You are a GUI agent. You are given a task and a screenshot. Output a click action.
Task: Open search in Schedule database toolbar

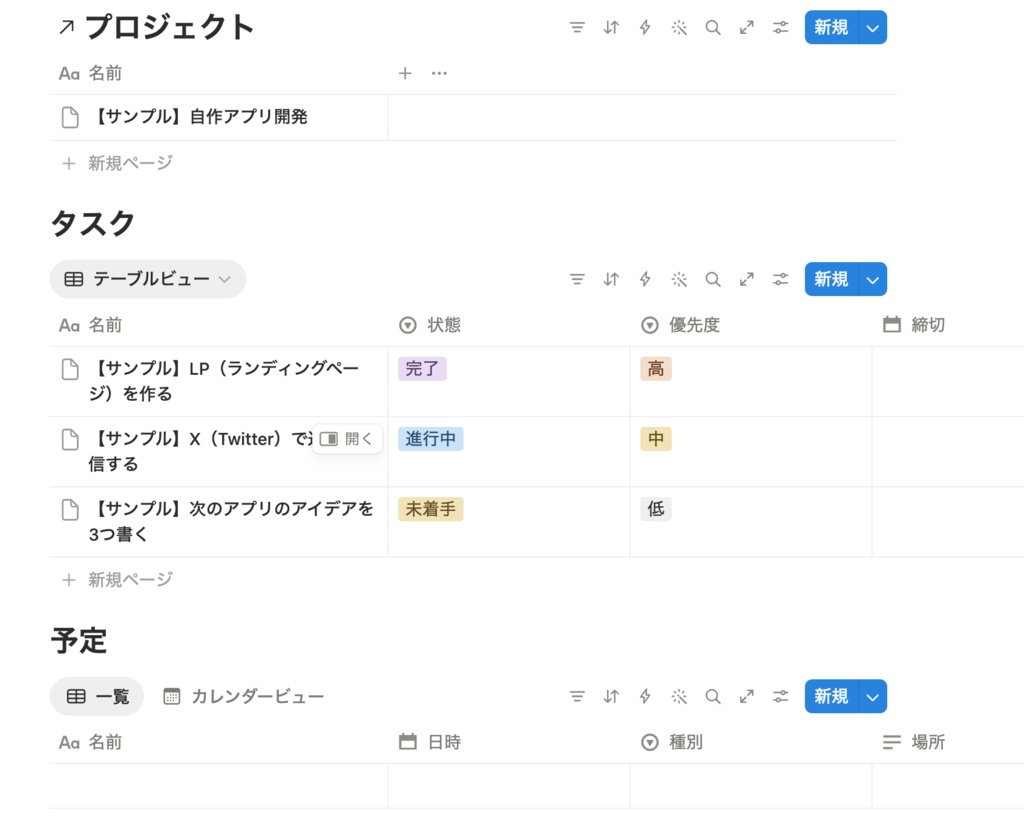[x=712, y=696]
